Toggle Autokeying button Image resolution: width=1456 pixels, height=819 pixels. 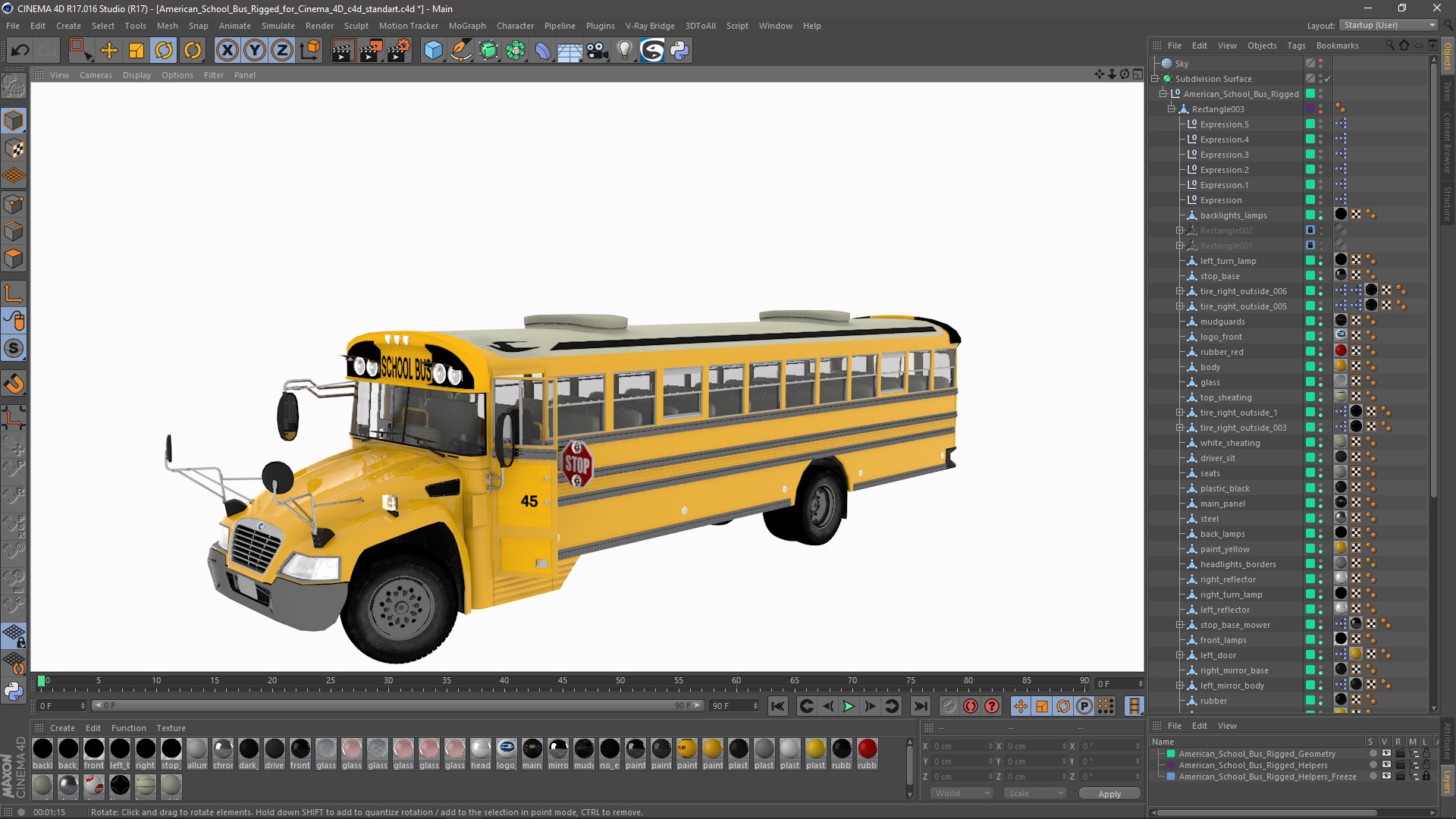[971, 706]
